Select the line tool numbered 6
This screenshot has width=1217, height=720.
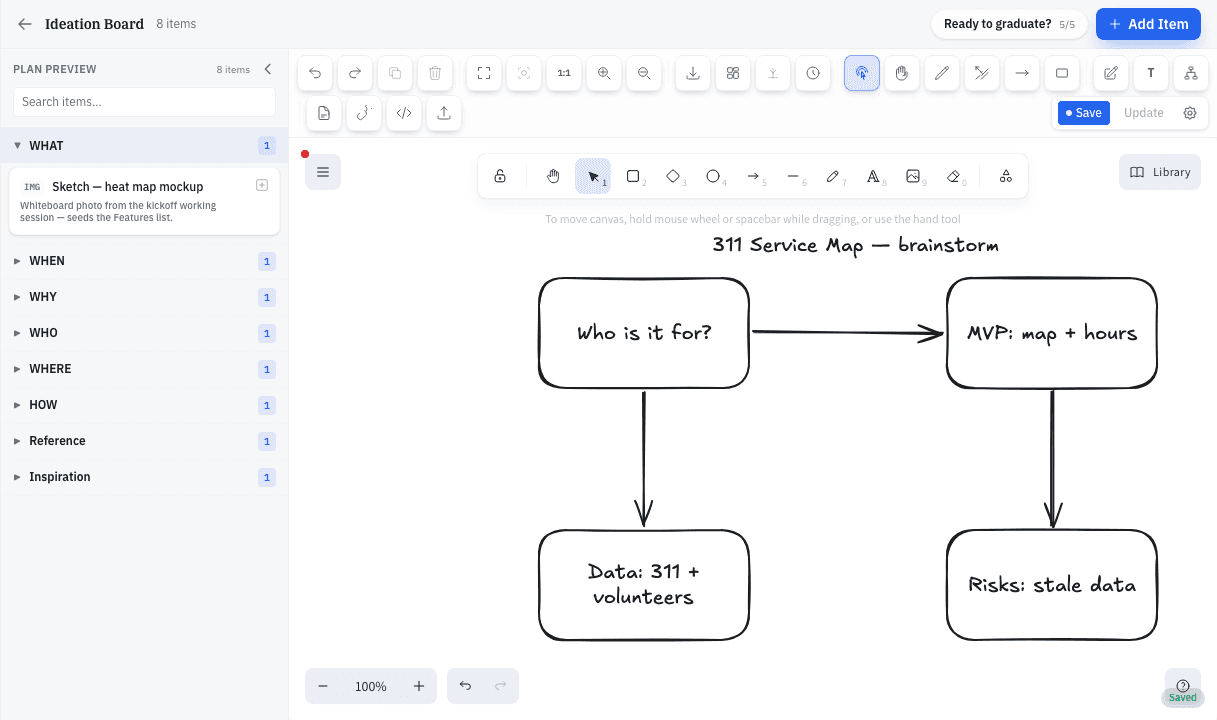[x=793, y=176]
